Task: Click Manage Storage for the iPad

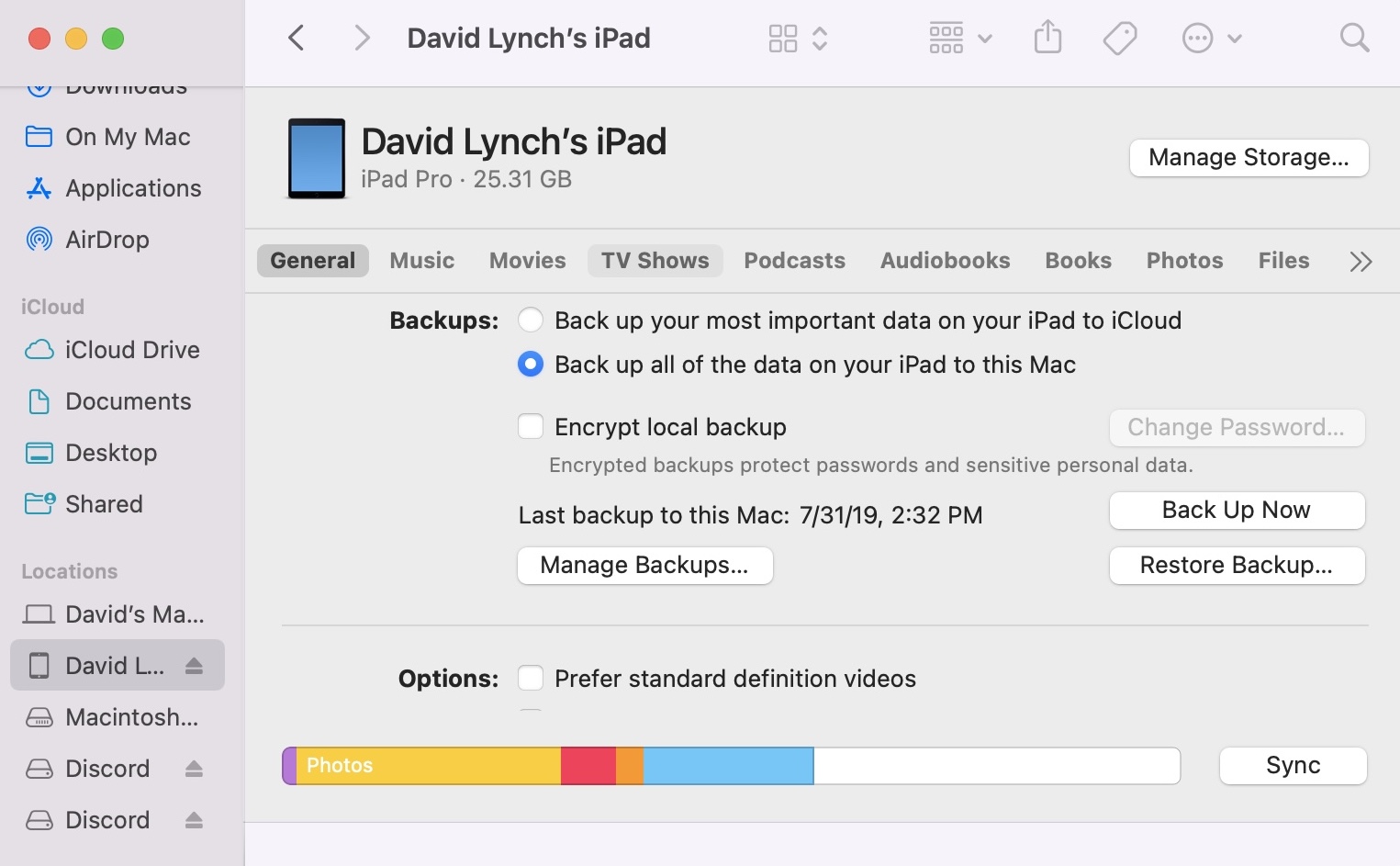Action: tap(1249, 157)
